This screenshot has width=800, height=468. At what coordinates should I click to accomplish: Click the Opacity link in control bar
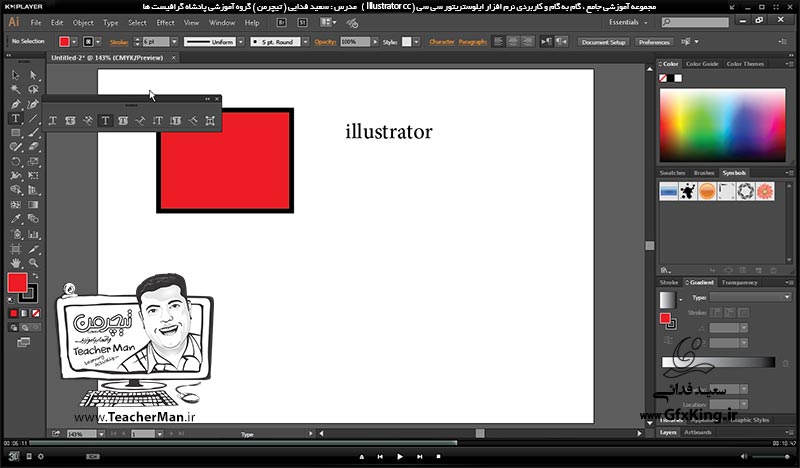(x=325, y=42)
